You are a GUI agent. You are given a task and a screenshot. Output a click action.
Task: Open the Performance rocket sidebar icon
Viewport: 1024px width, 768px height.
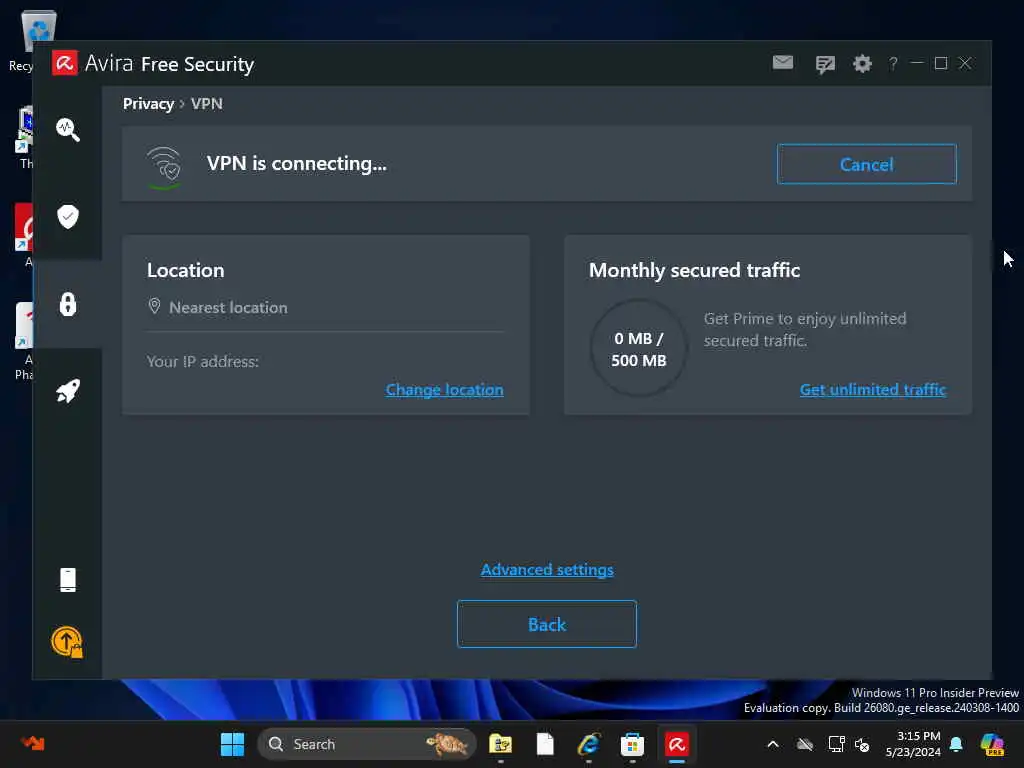coord(68,391)
